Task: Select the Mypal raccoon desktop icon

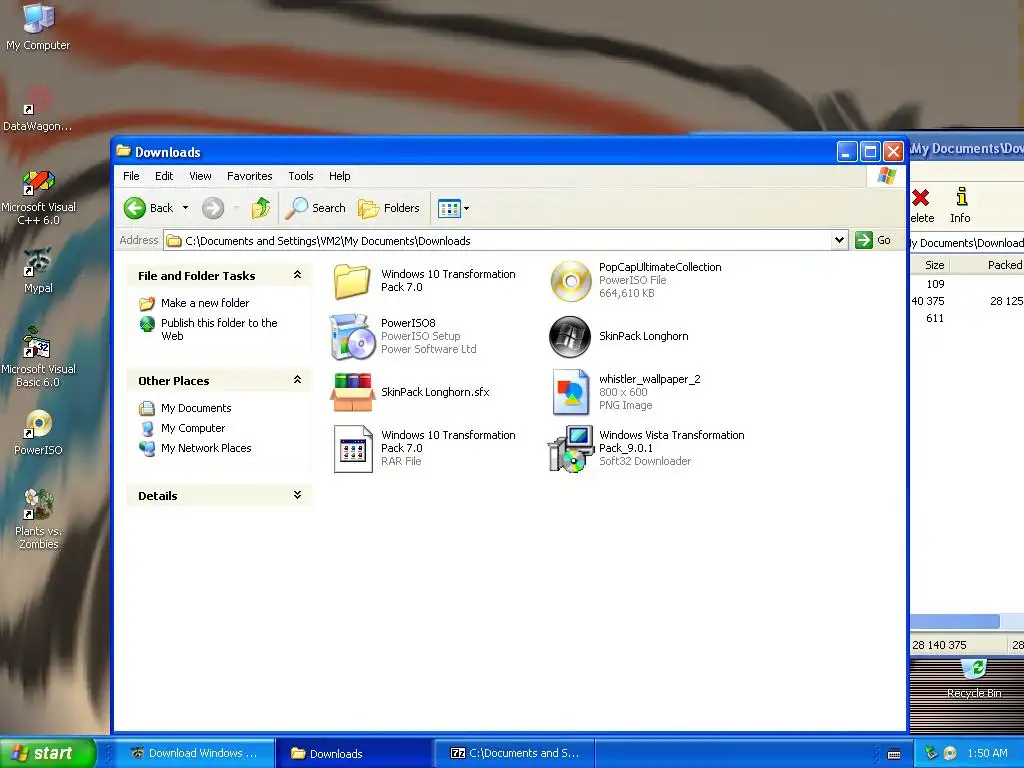Action: [x=38, y=270]
